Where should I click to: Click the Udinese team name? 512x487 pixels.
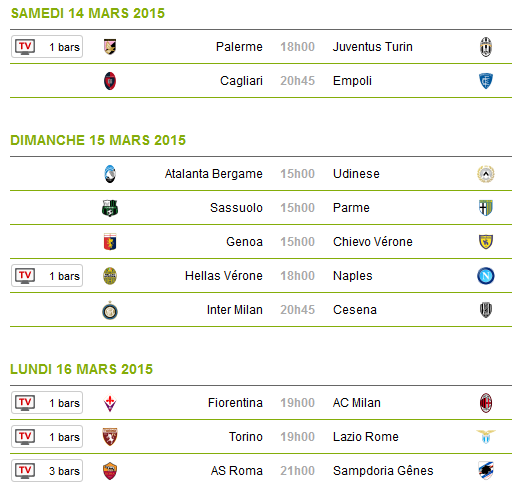(356, 174)
